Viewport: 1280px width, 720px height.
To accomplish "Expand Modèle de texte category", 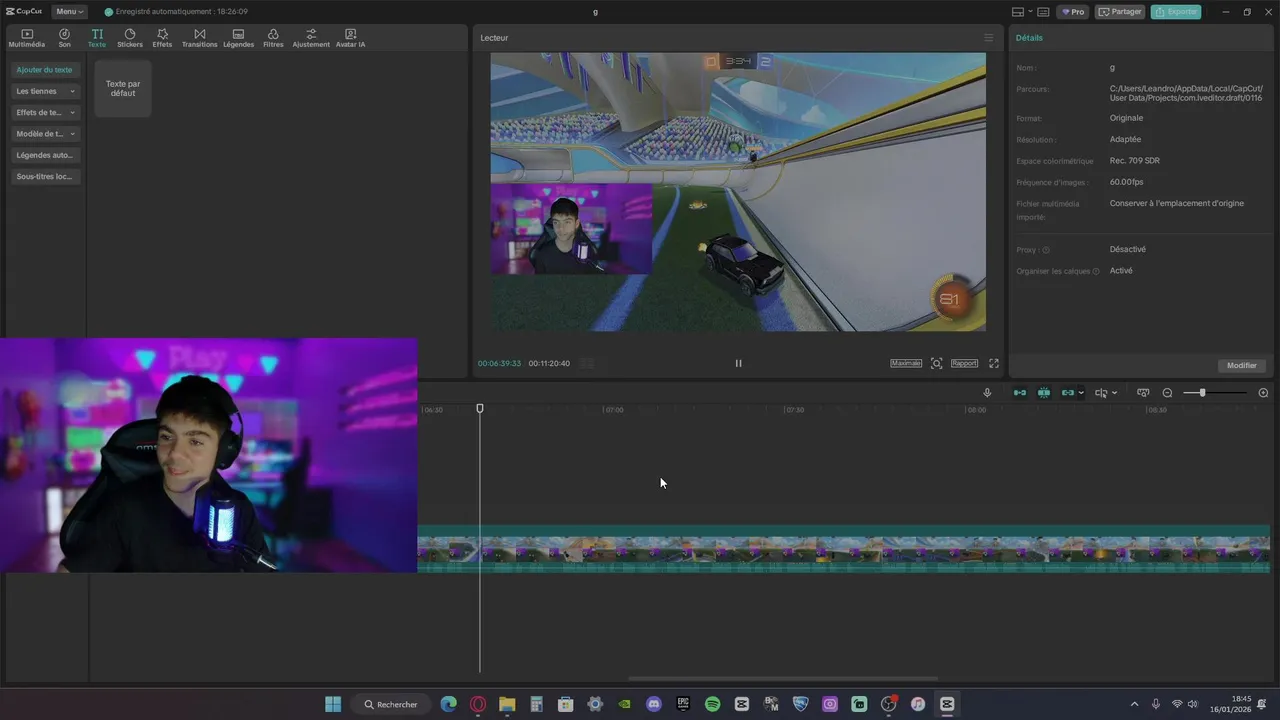I will tap(44, 133).
